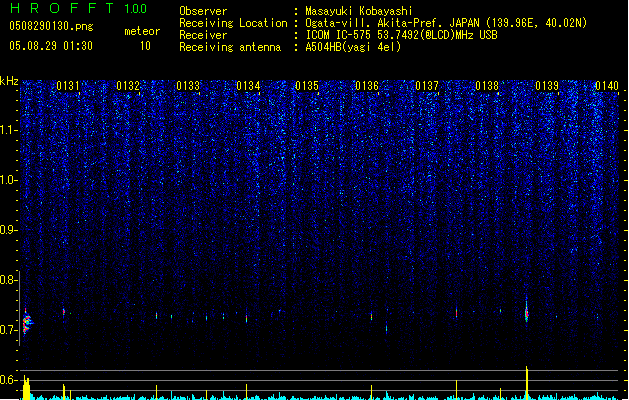Click the meteor echo just before 0138
The height and width of the screenshot is (400, 629).
point(457,313)
